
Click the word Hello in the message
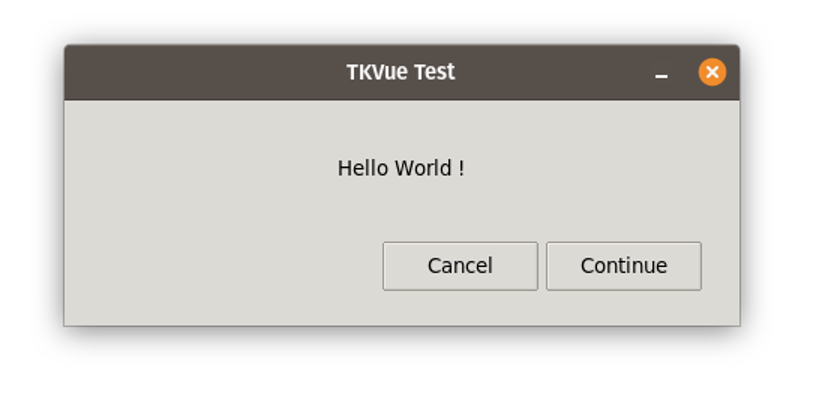pyautogui.click(x=364, y=169)
